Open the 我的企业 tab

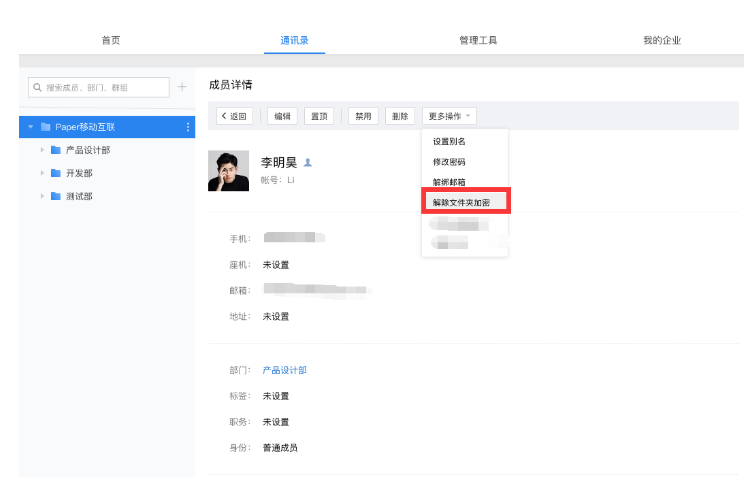(x=661, y=40)
